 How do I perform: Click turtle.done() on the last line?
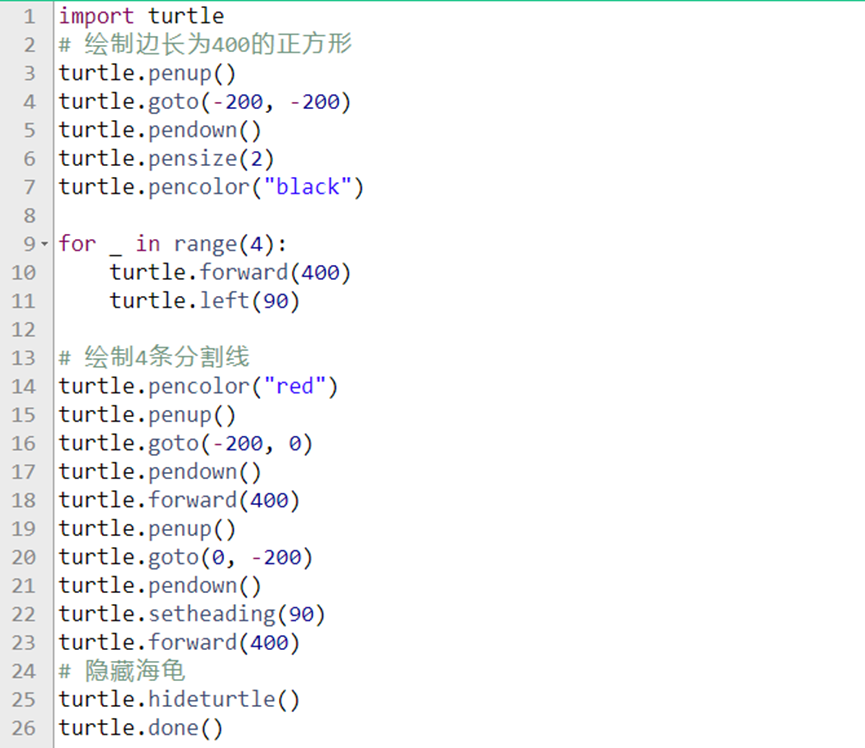pos(145,727)
